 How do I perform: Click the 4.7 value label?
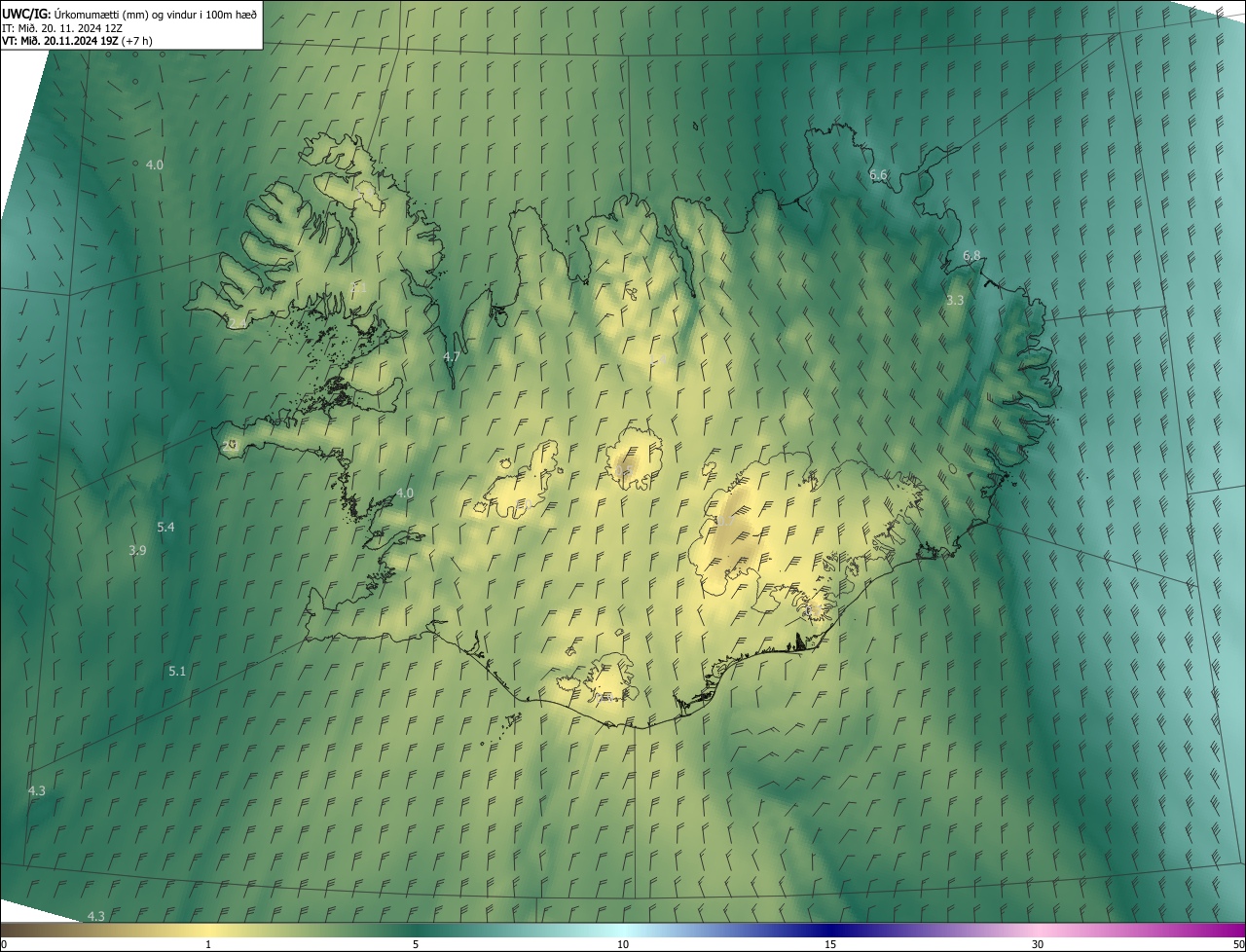click(x=451, y=357)
